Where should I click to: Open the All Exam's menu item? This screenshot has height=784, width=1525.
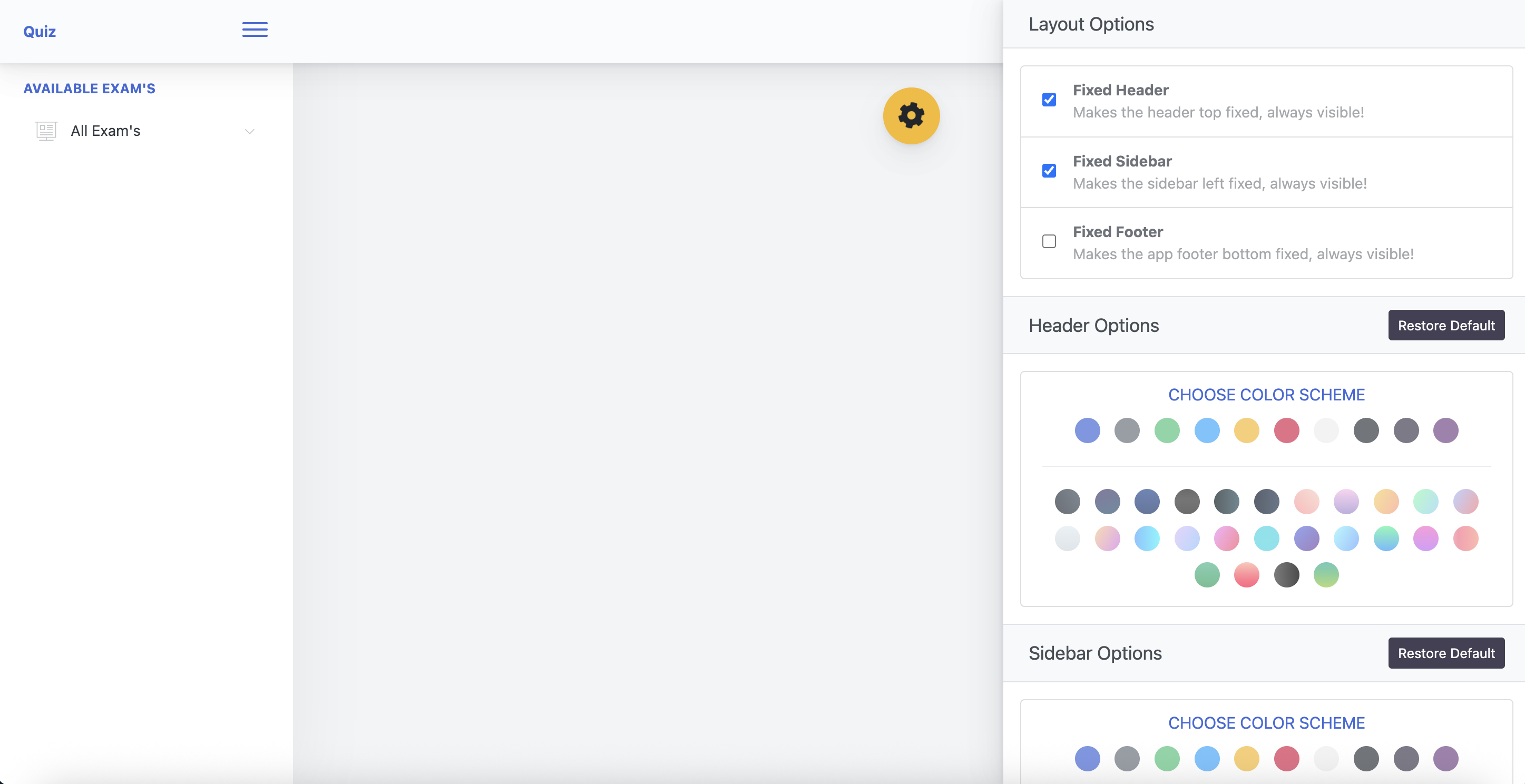coord(145,131)
